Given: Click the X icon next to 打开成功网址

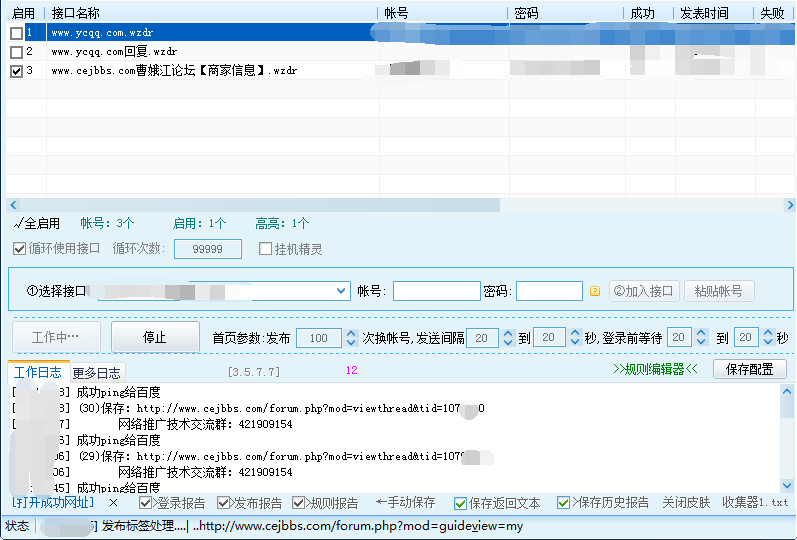Looking at the screenshot, I should (x=113, y=503).
